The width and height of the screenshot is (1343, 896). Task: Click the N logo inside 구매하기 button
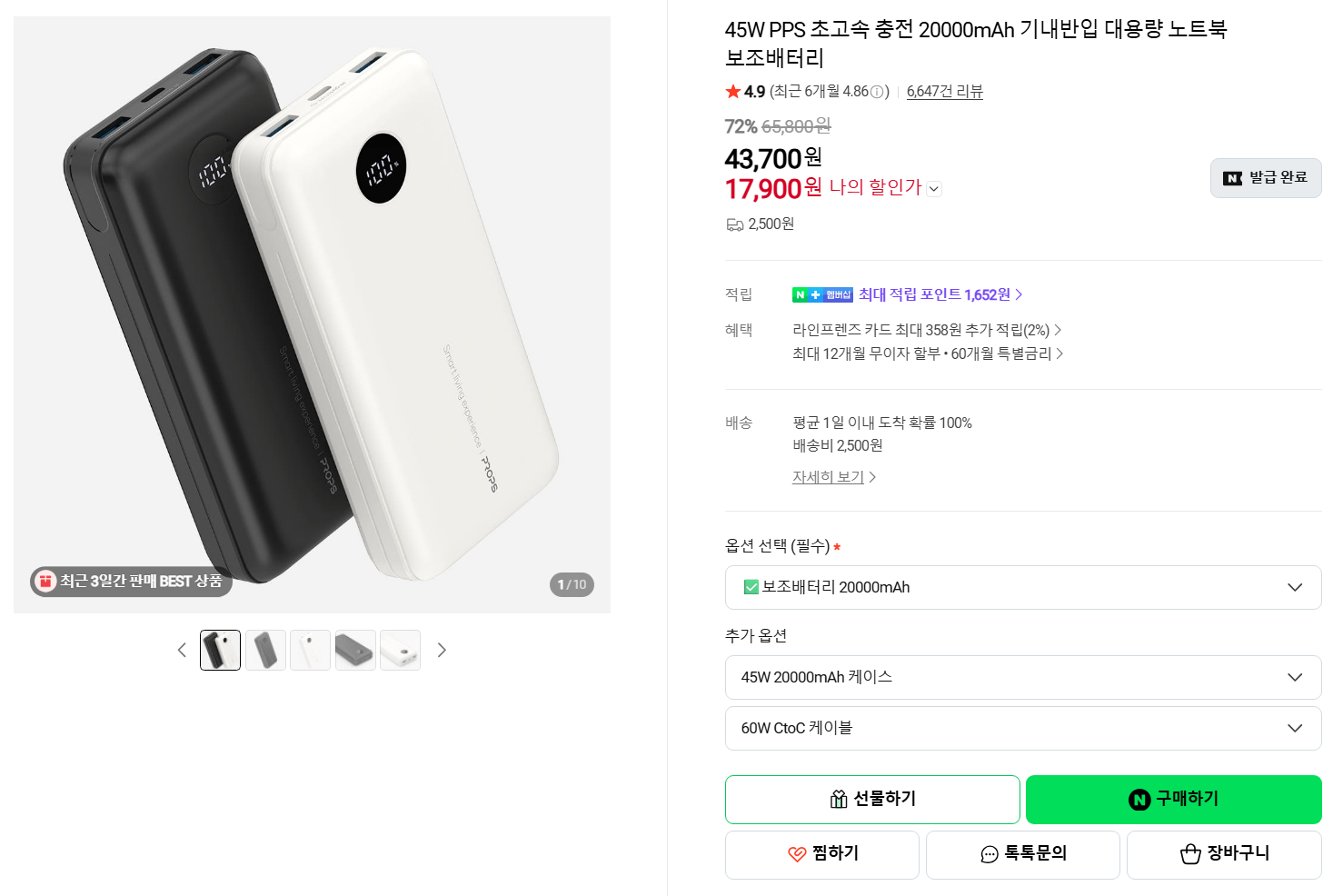(1139, 800)
